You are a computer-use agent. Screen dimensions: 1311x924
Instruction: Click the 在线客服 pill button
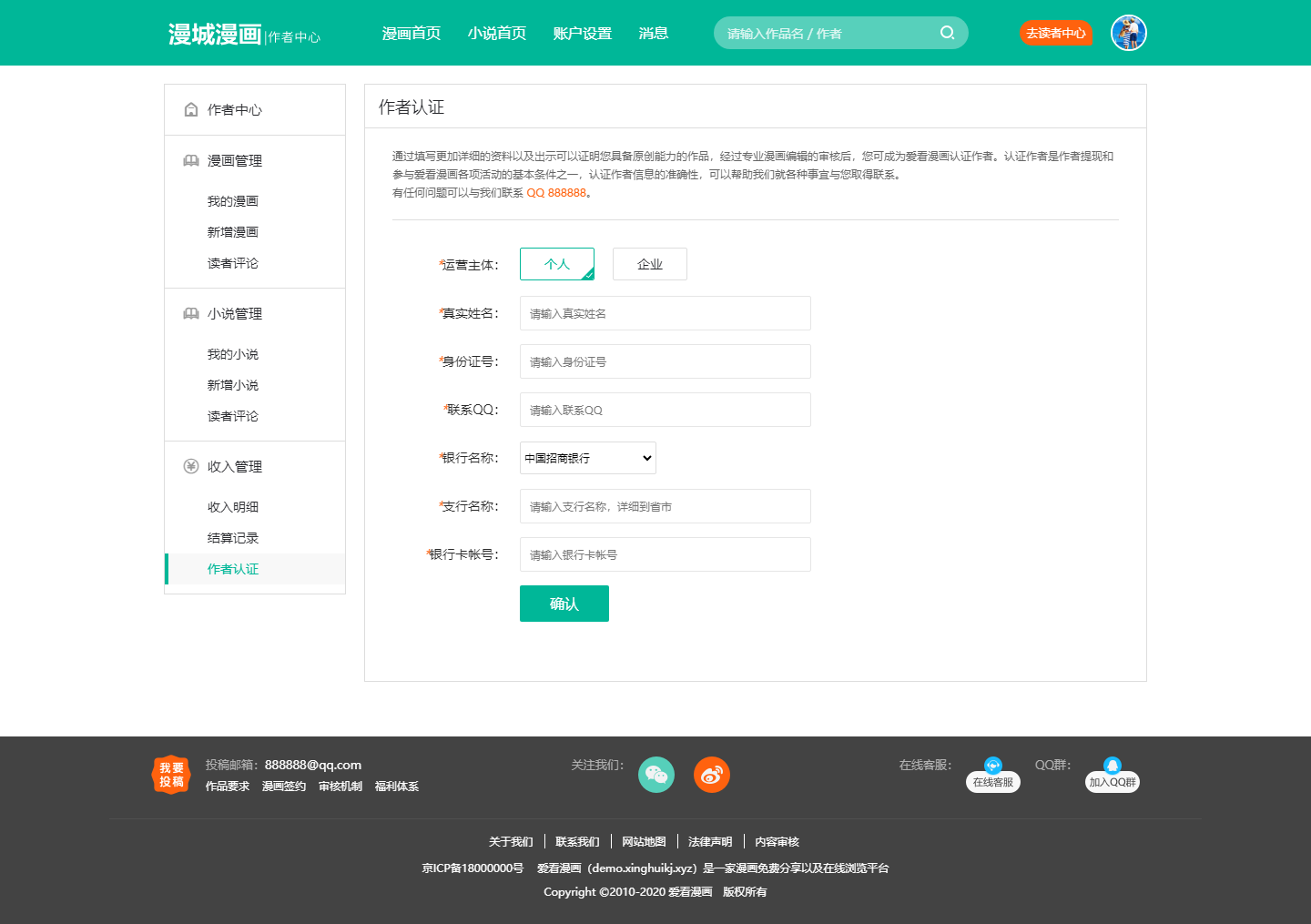(993, 782)
